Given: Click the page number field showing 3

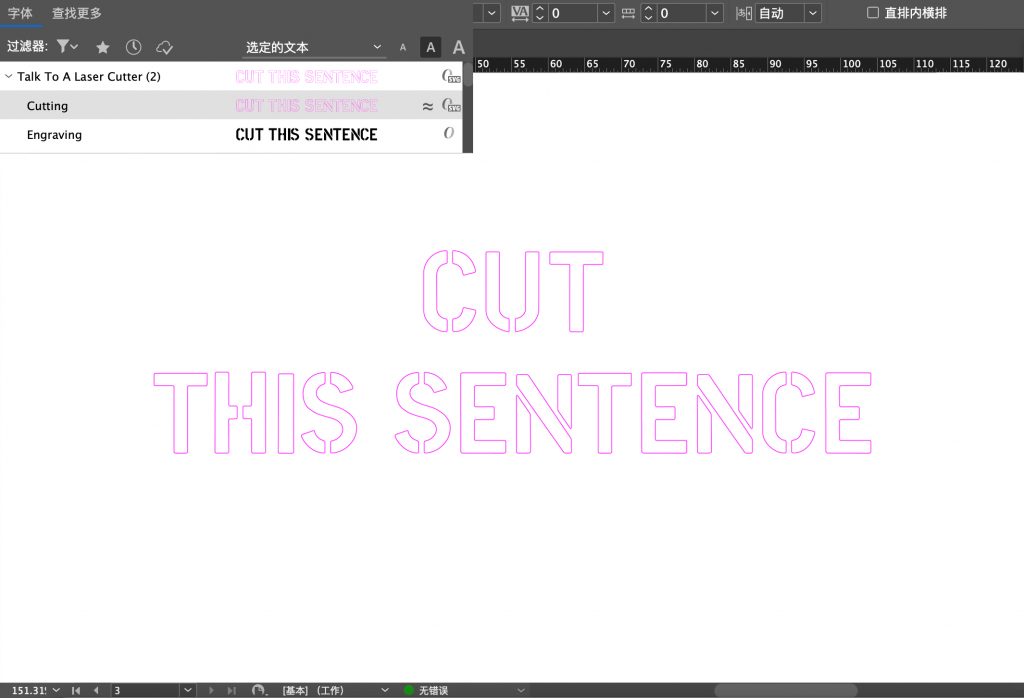Looking at the screenshot, I should 145,690.
